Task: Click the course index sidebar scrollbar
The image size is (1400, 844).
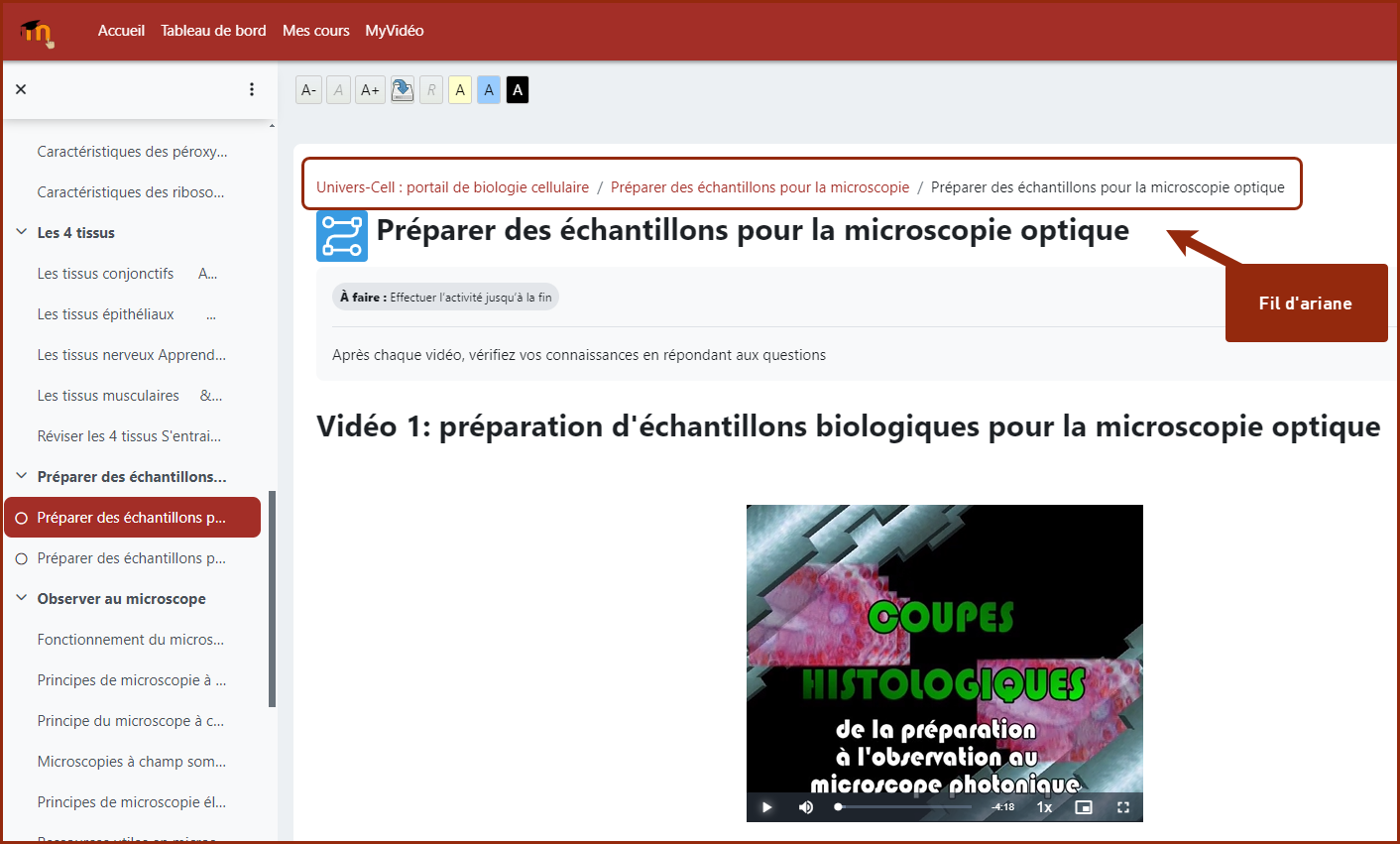Action: pos(272,599)
